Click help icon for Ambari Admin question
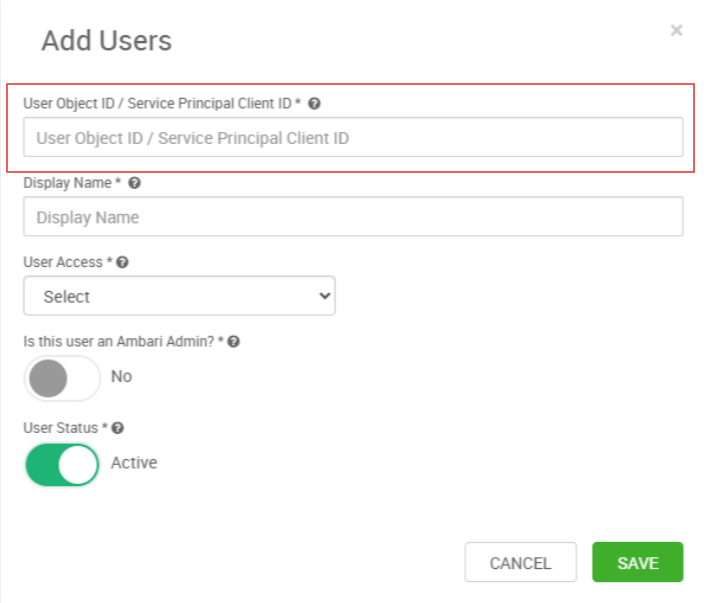 tap(233, 341)
